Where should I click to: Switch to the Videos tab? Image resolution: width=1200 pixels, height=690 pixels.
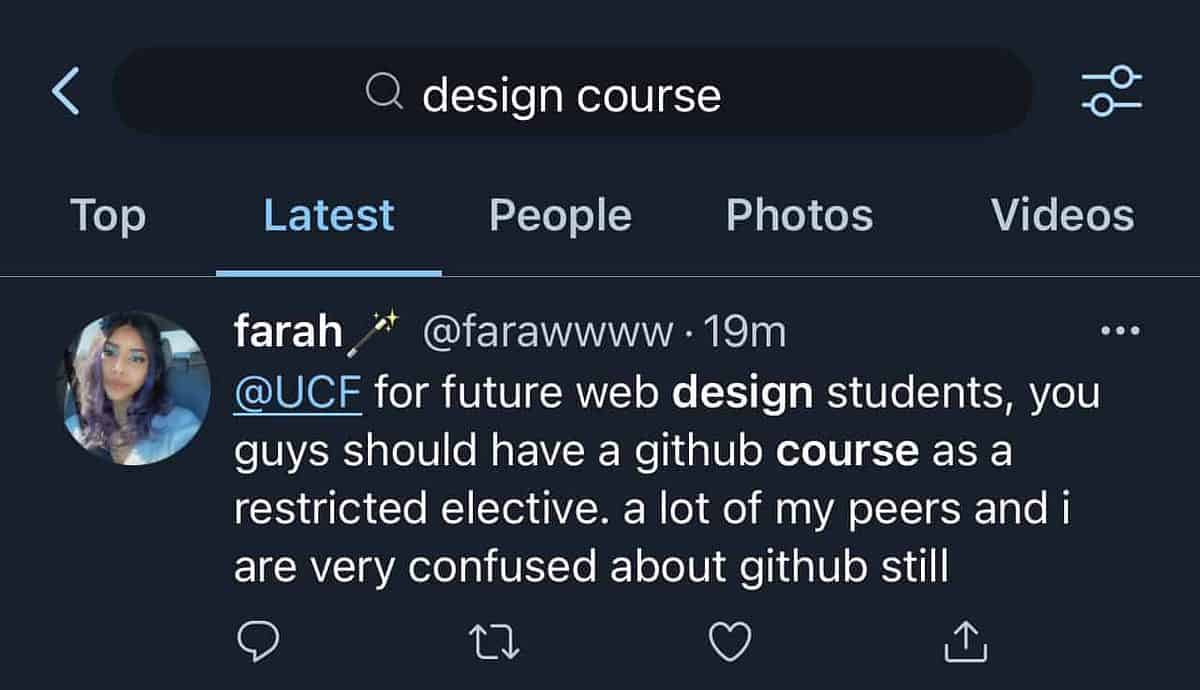1062,215
